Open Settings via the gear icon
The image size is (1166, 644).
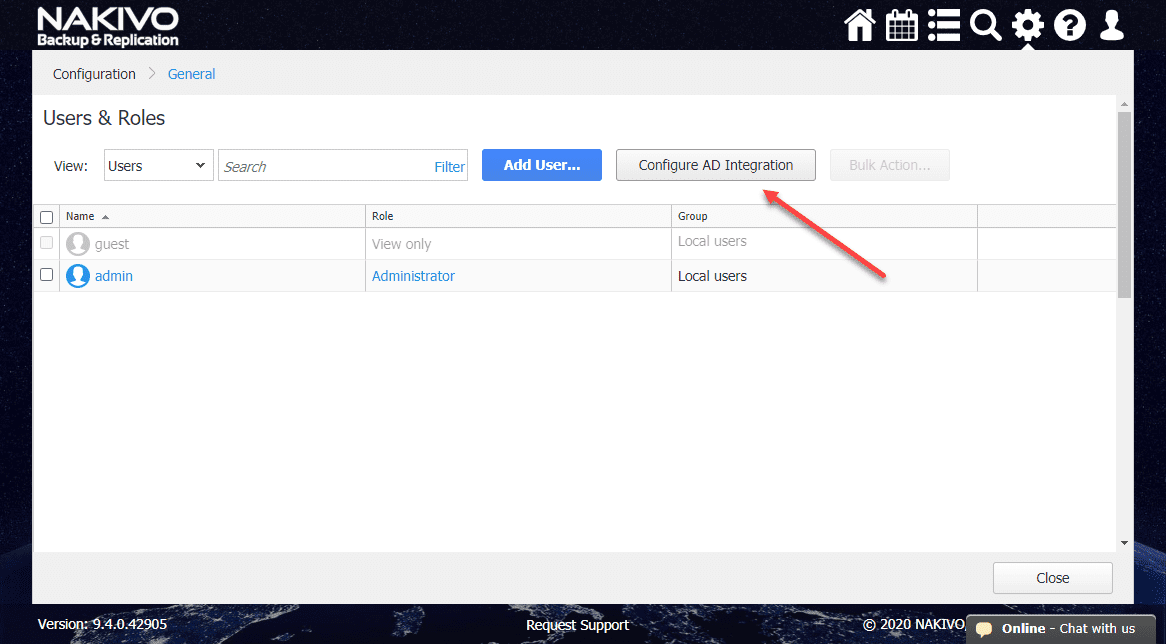pyautogui.click(x=1027, y=25)
